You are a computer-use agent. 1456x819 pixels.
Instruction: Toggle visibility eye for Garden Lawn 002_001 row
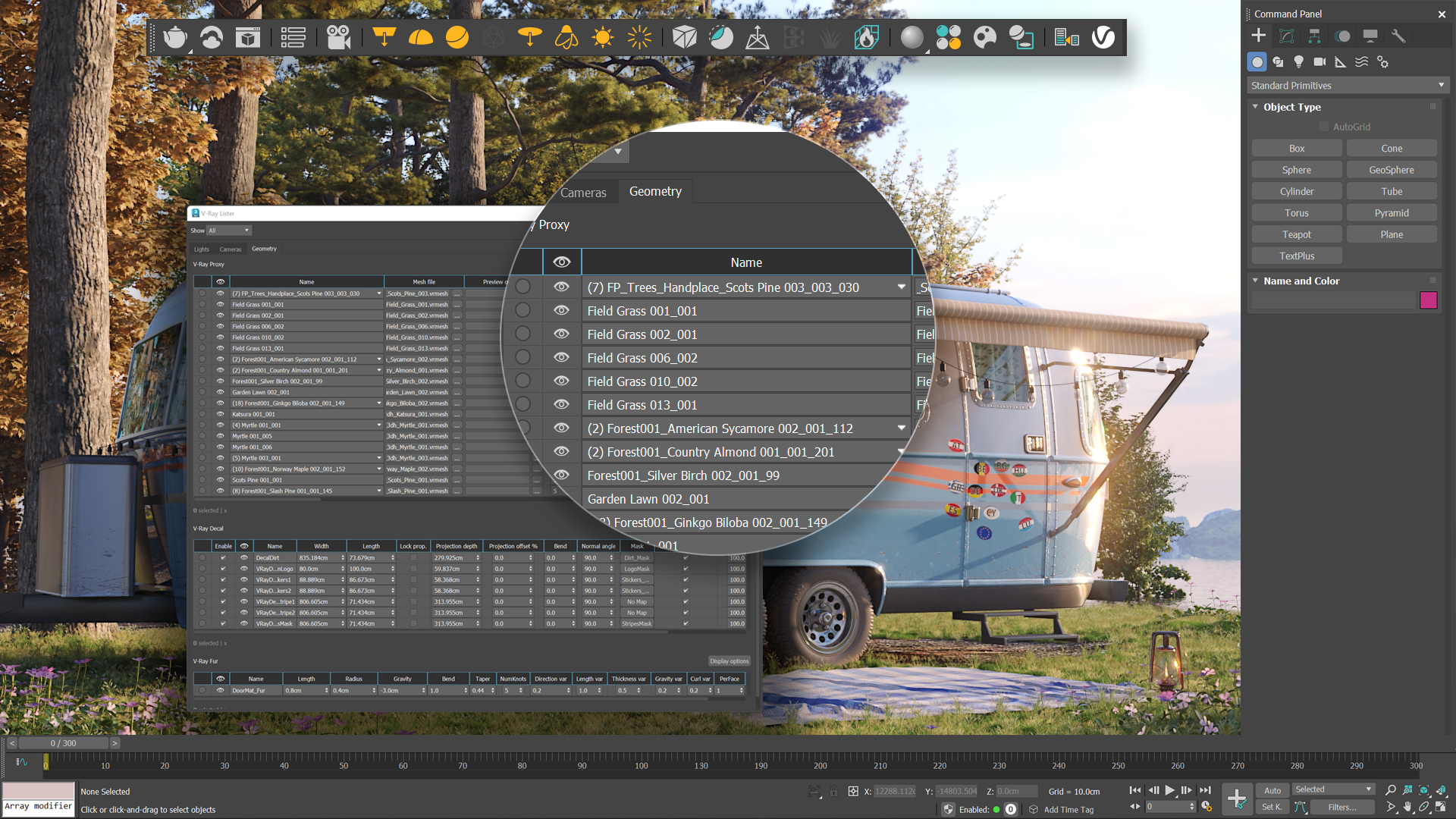221,393
